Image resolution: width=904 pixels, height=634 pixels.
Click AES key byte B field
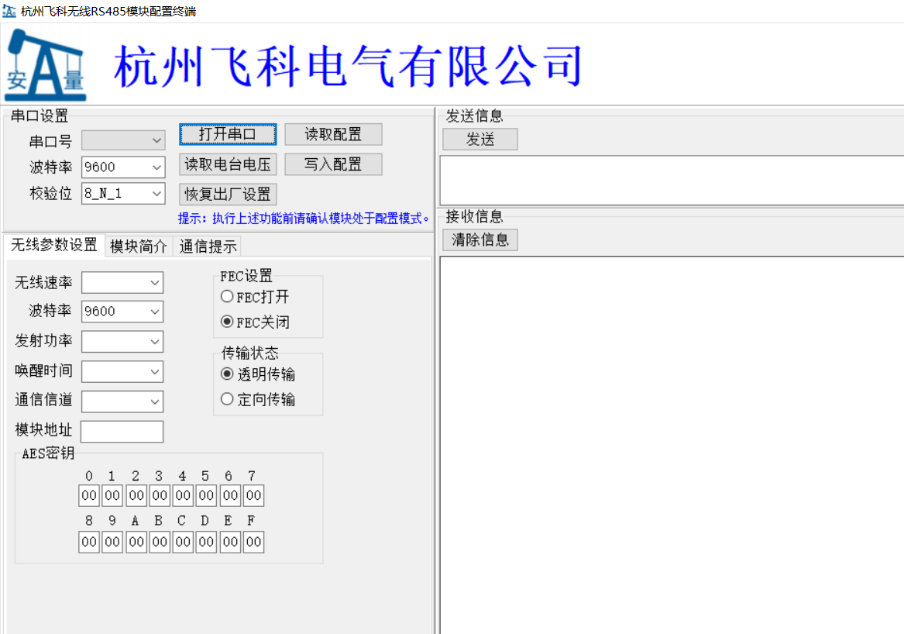(160, 542)
